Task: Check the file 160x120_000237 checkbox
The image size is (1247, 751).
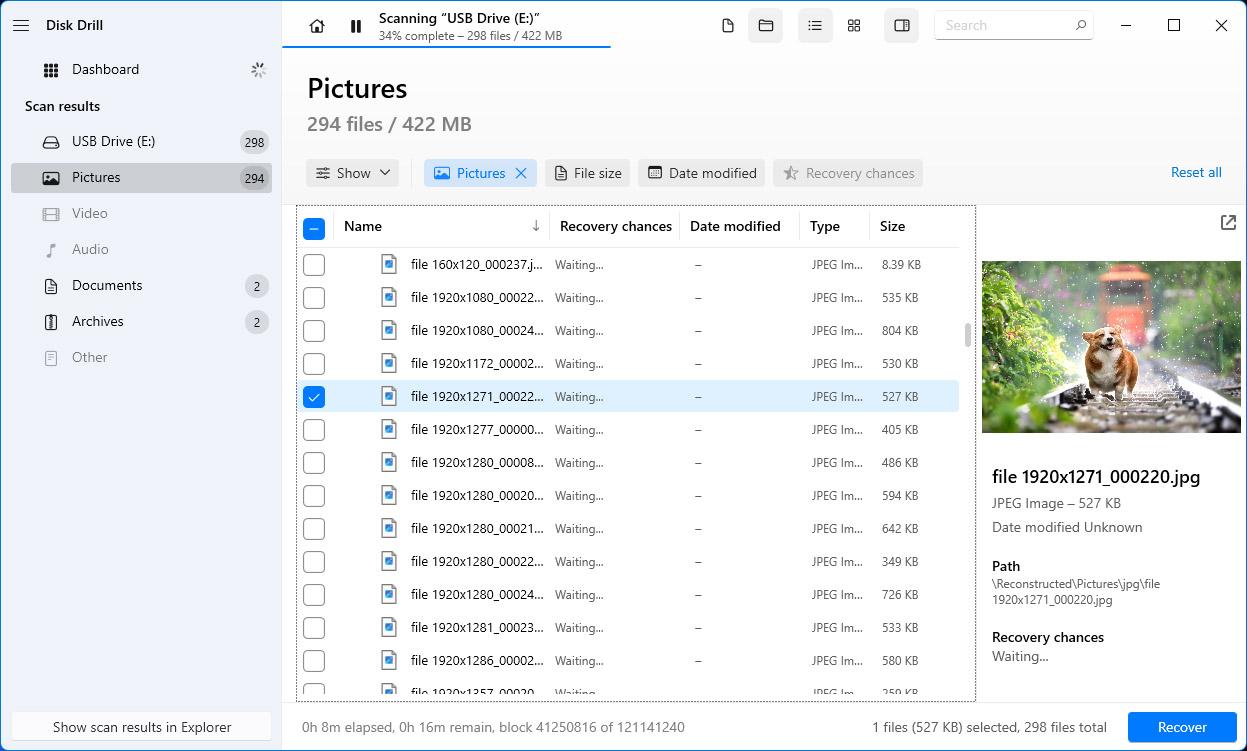Action: pyautogui.click(x=314, y=265)
